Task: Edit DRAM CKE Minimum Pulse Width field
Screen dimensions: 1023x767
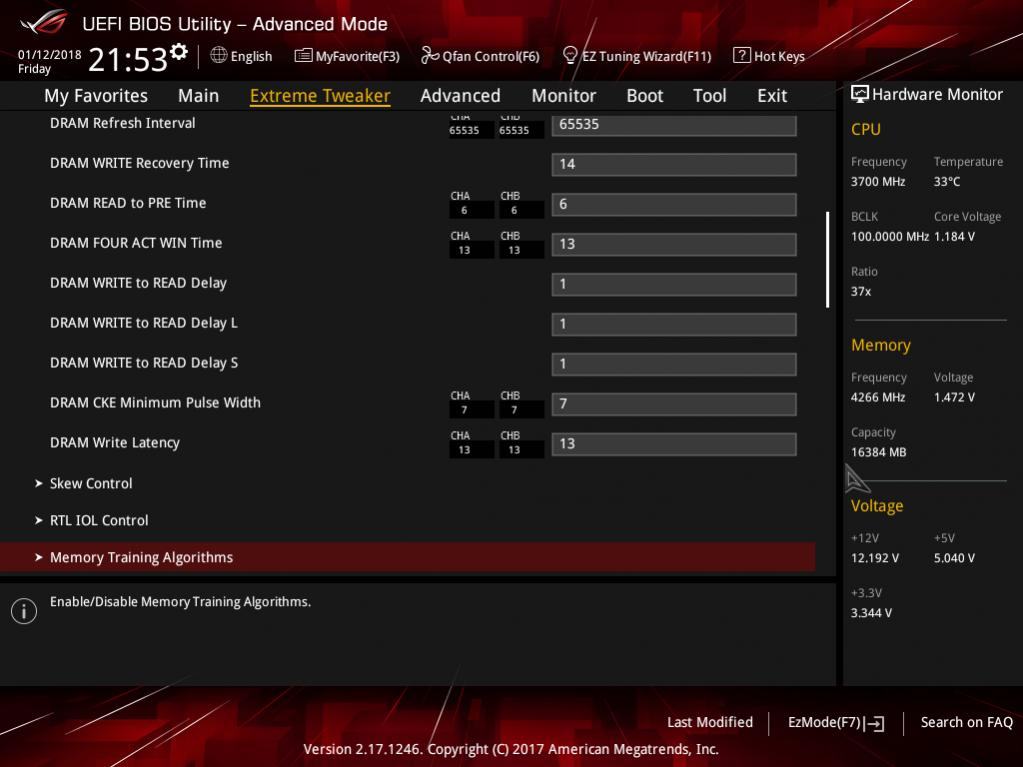Action: coord(674,404)
